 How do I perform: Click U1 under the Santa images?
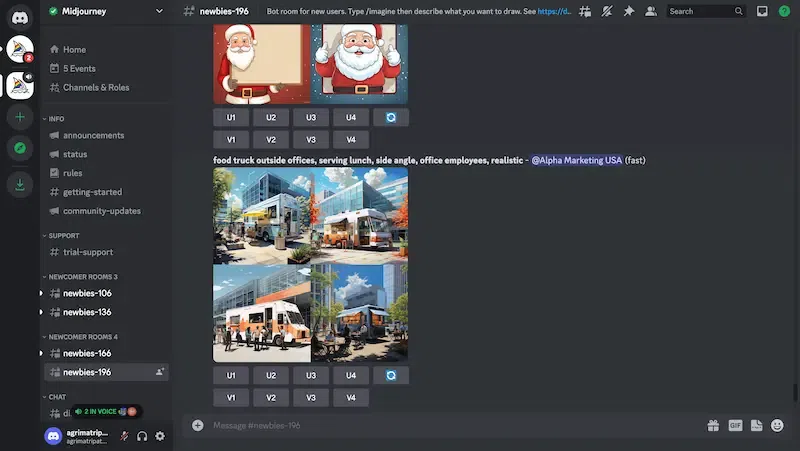point(231,117)
